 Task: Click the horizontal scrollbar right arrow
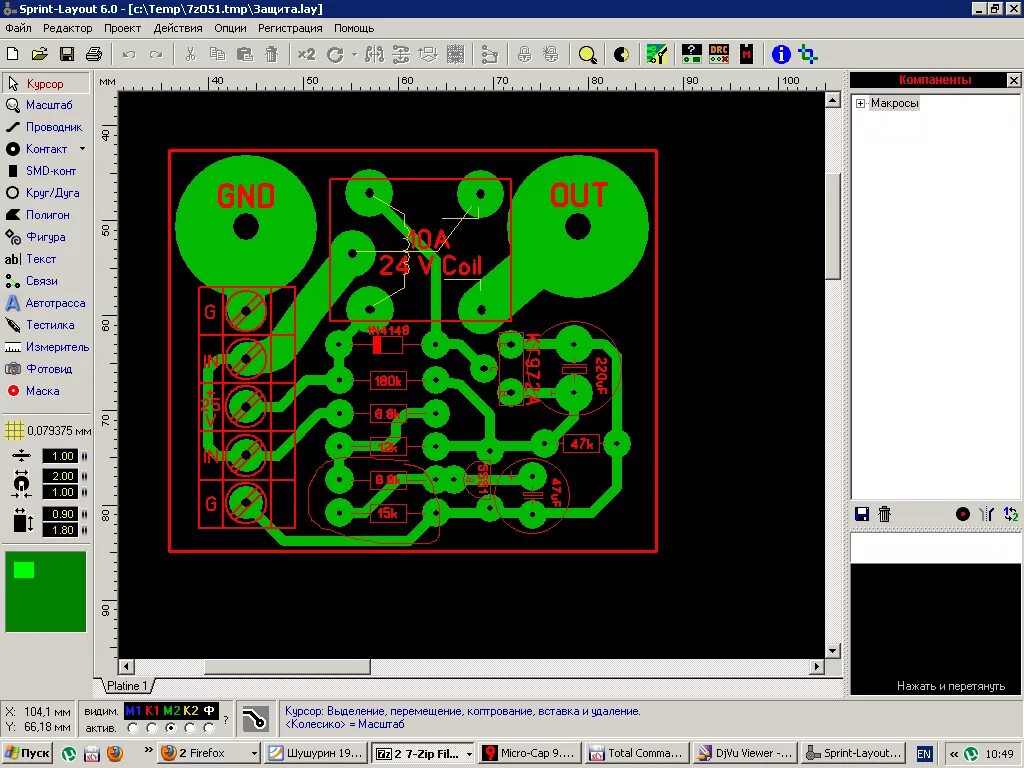tap(816, 667)
